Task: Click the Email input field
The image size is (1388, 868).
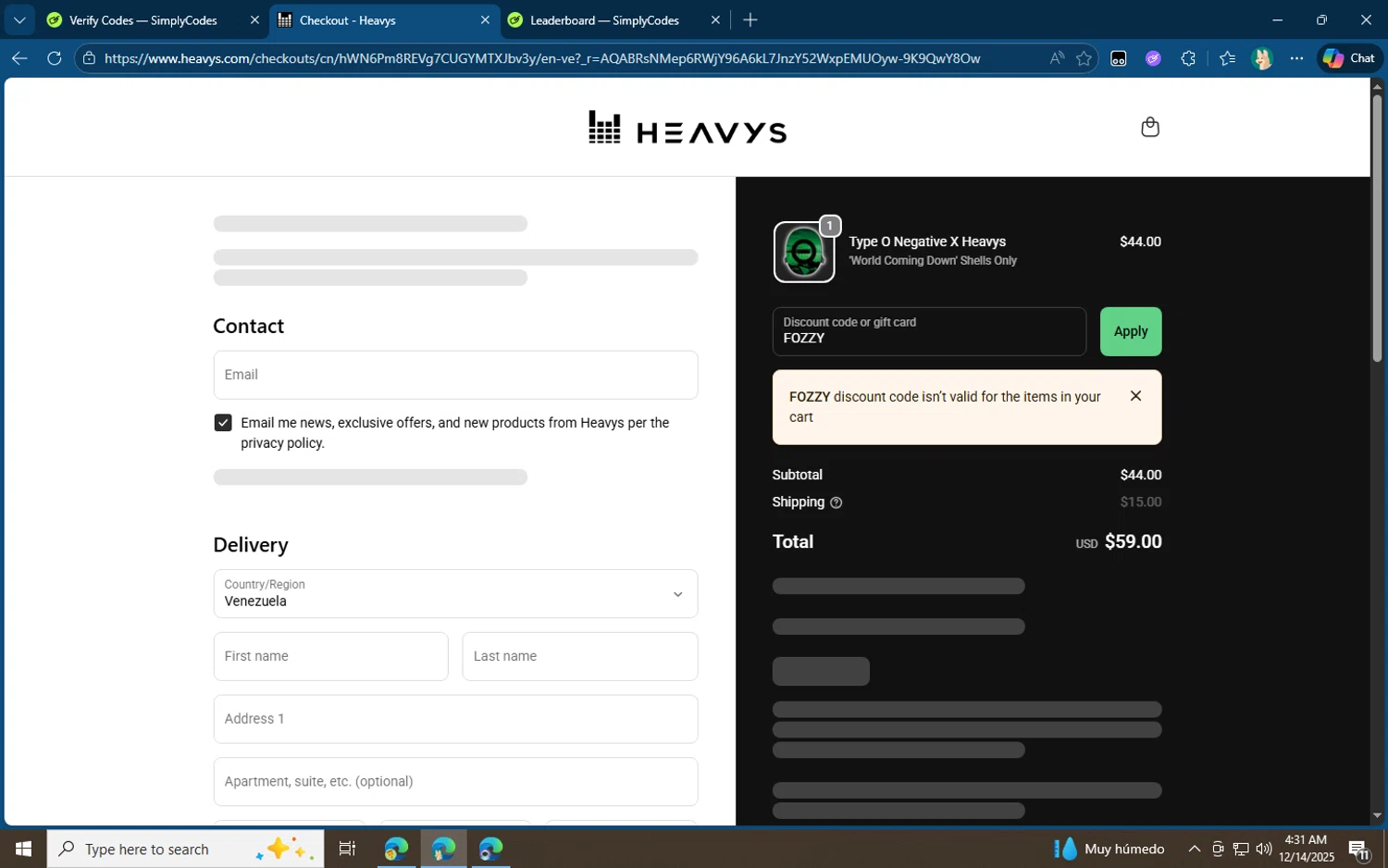Action: [x=455, y=375]
